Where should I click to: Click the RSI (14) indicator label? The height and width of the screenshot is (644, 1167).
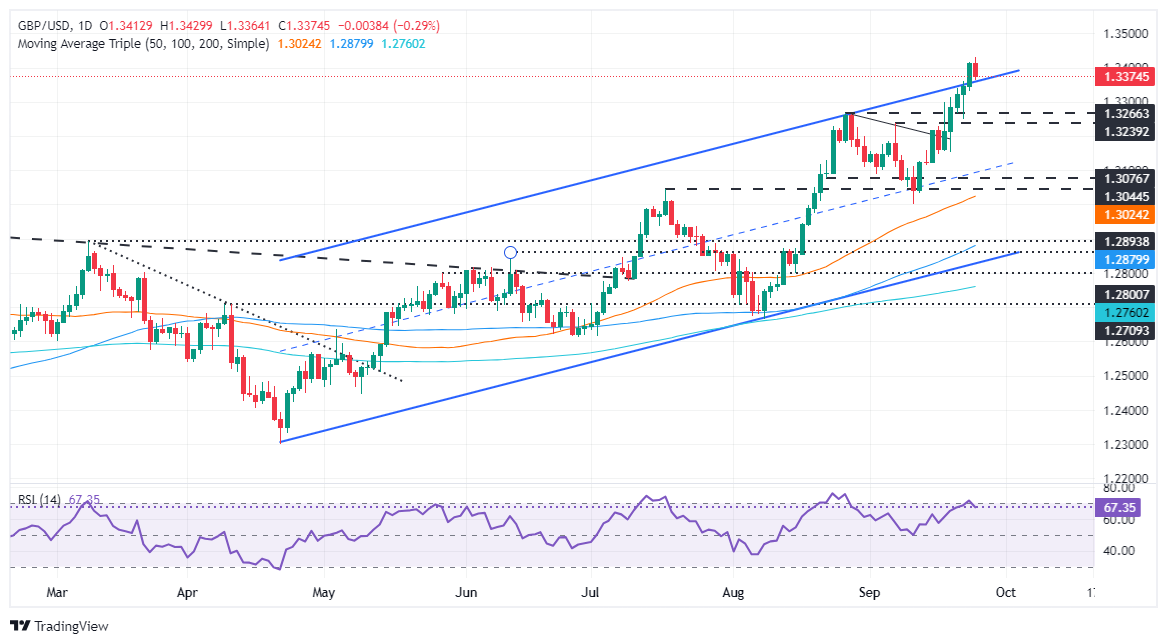point(38,499)
